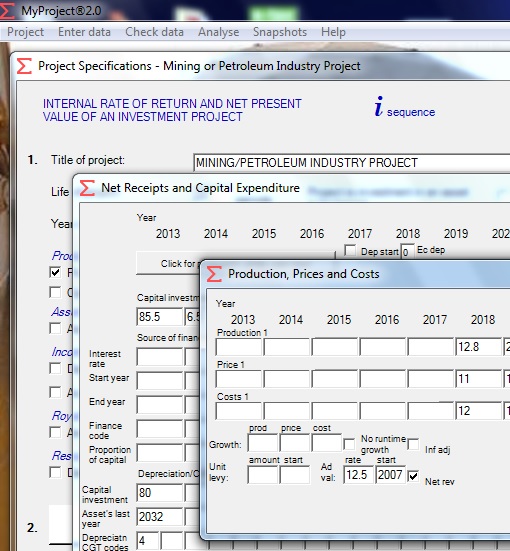The image size is (510, 551).
Task: Click Costs 1 field for 2018
Action: [x=478, y=411]
